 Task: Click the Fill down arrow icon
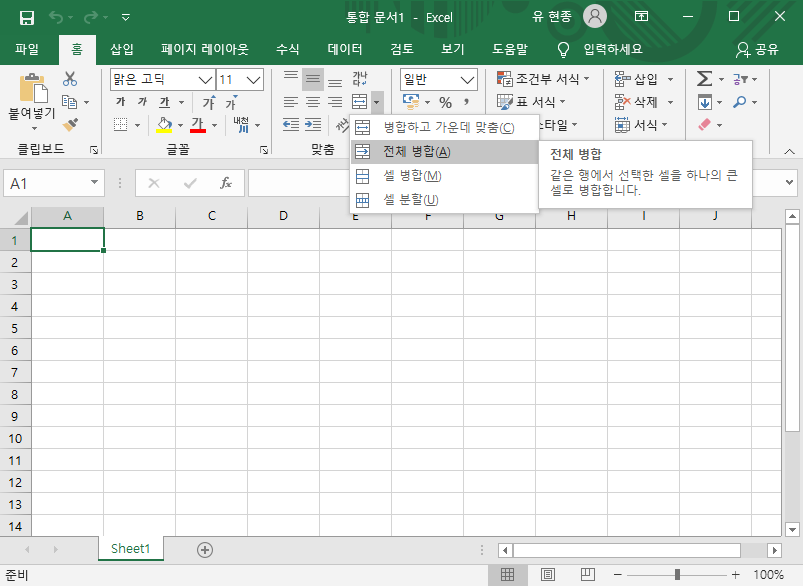point(705,102)
